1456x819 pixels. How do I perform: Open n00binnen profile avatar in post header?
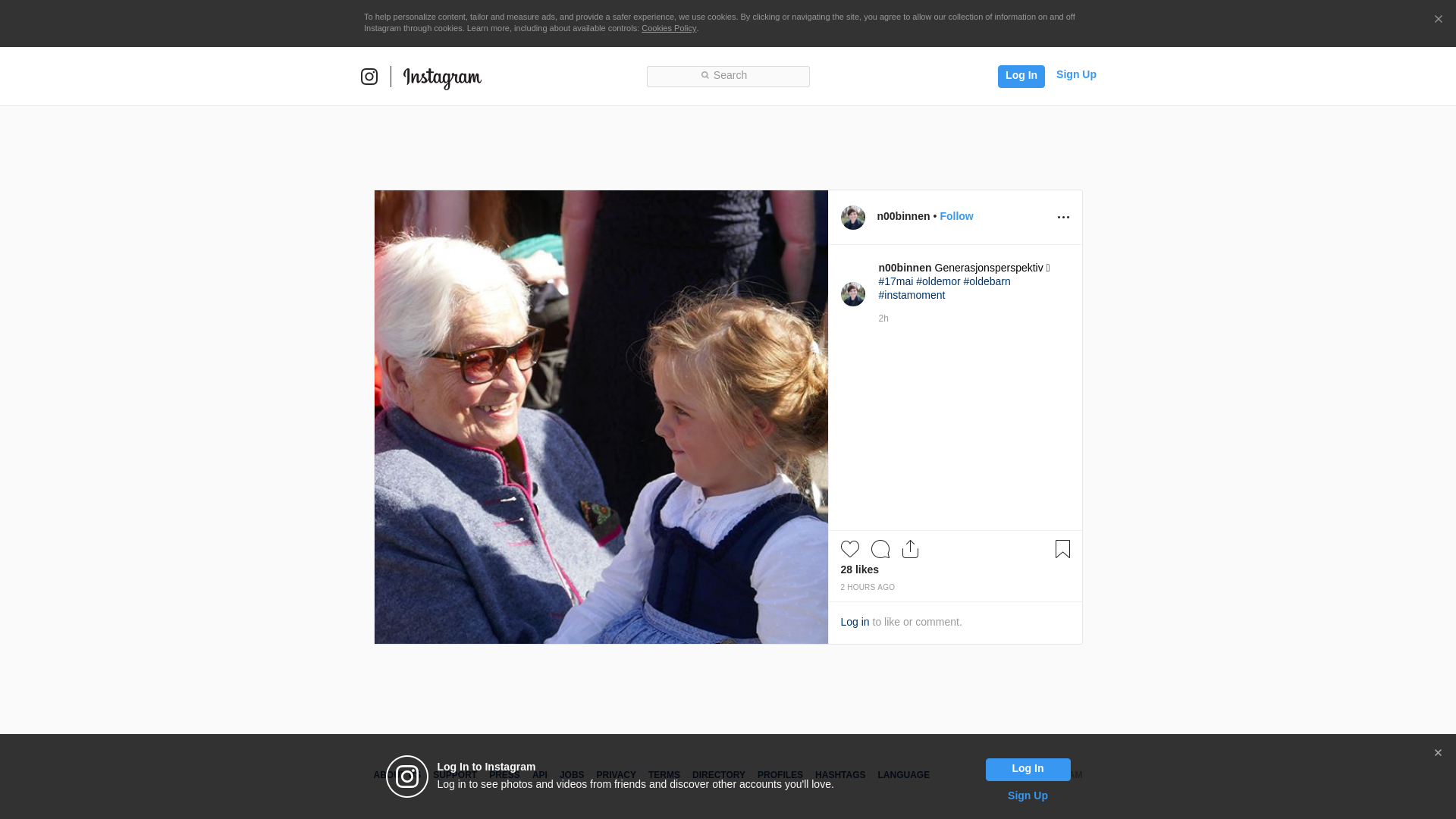pos(852,218)
